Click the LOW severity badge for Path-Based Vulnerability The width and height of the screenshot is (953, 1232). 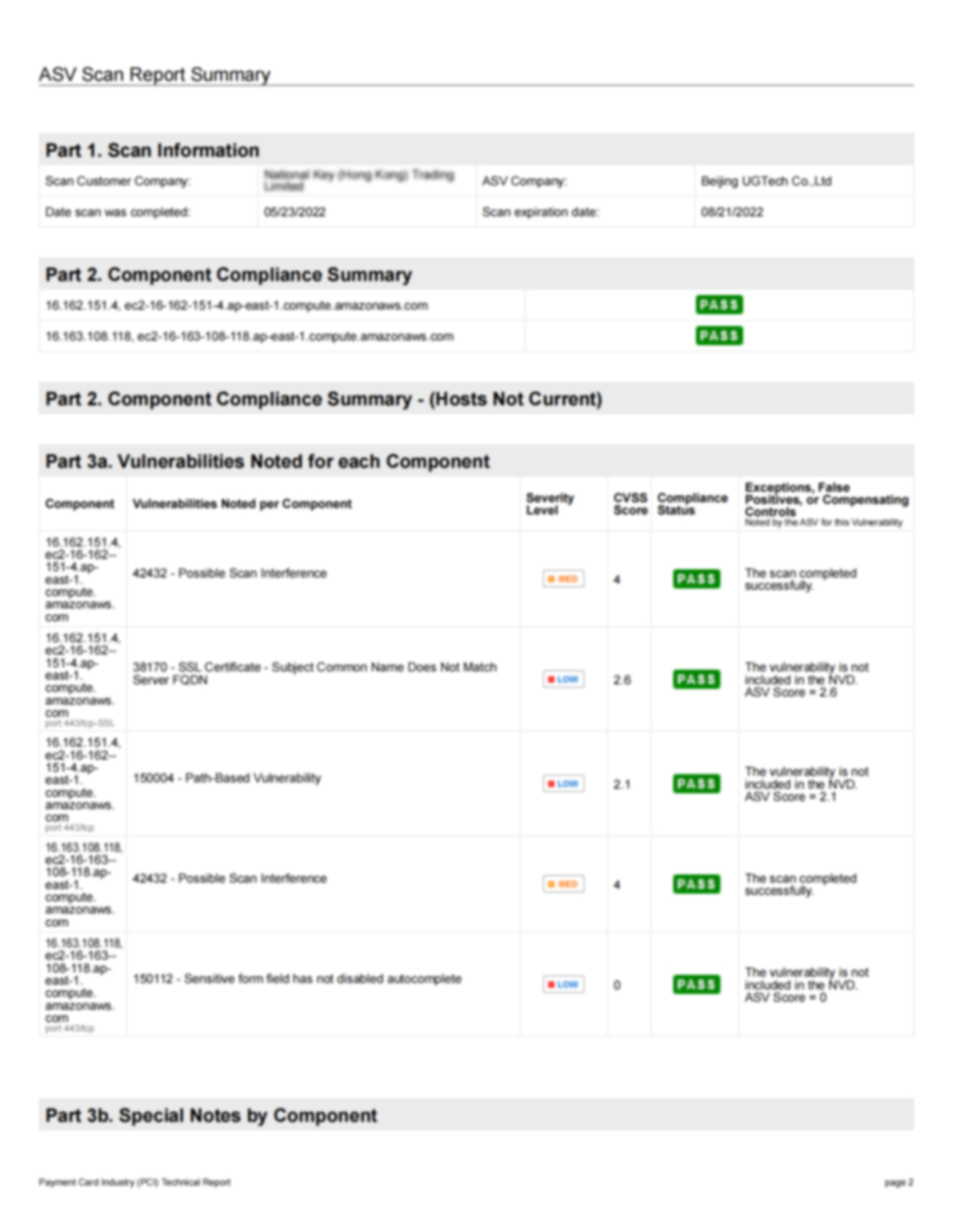563,783
